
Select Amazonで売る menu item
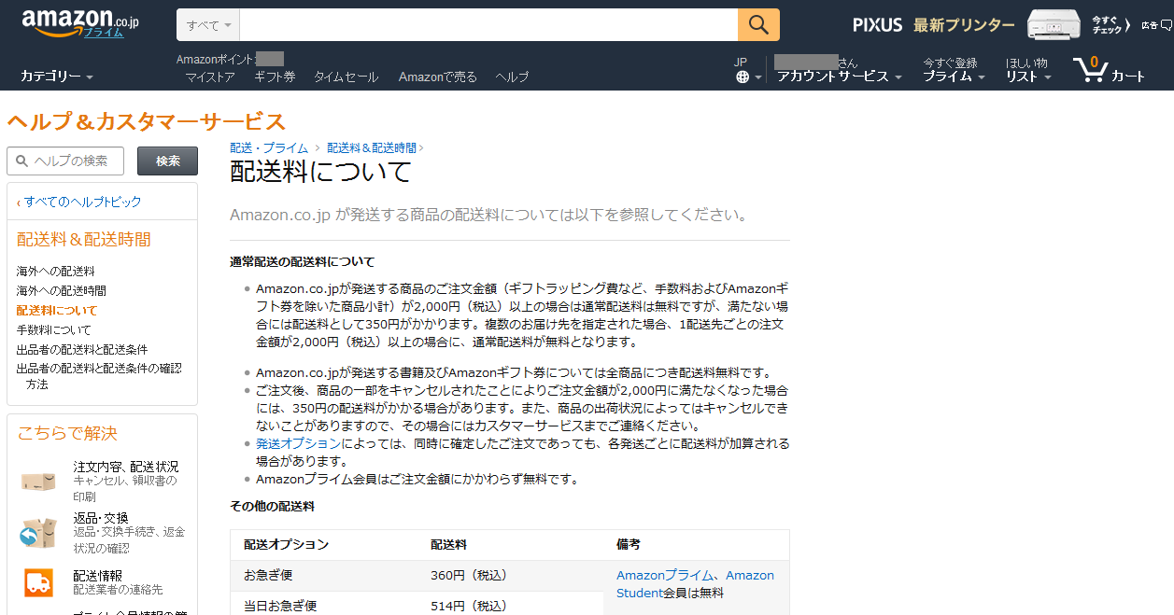437,76
